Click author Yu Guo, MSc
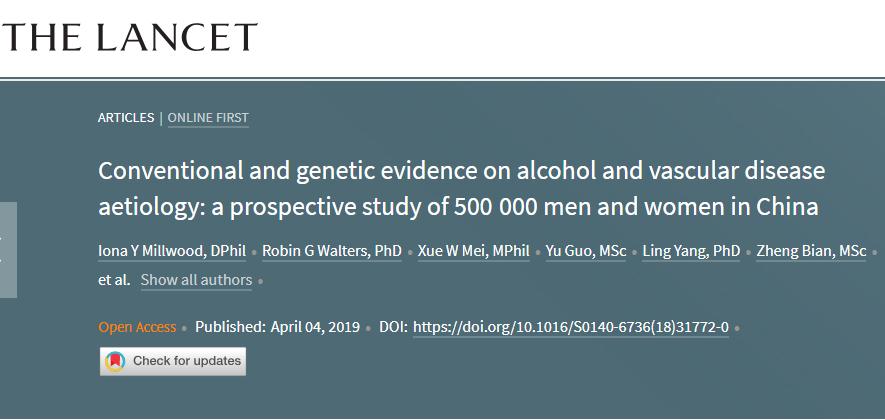Viewport: 885px width, 420px height. [x=586, y=251]
